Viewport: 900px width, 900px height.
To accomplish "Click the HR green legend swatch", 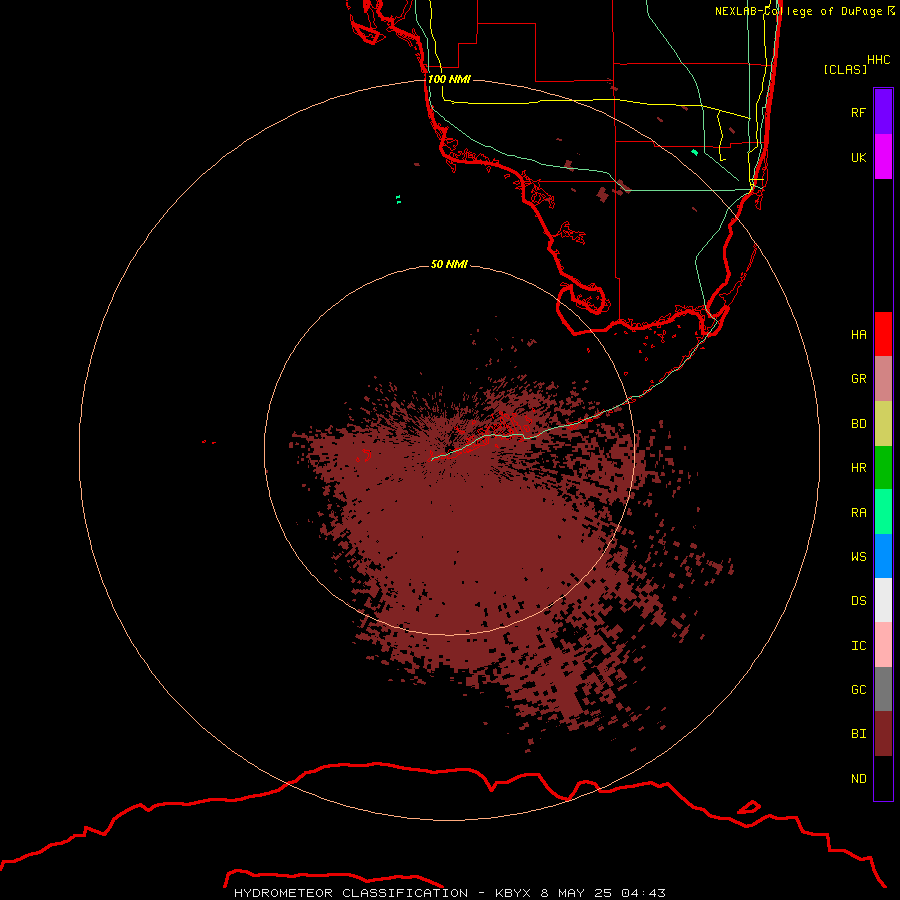I will pyautogui.click(x=883, y=468).
